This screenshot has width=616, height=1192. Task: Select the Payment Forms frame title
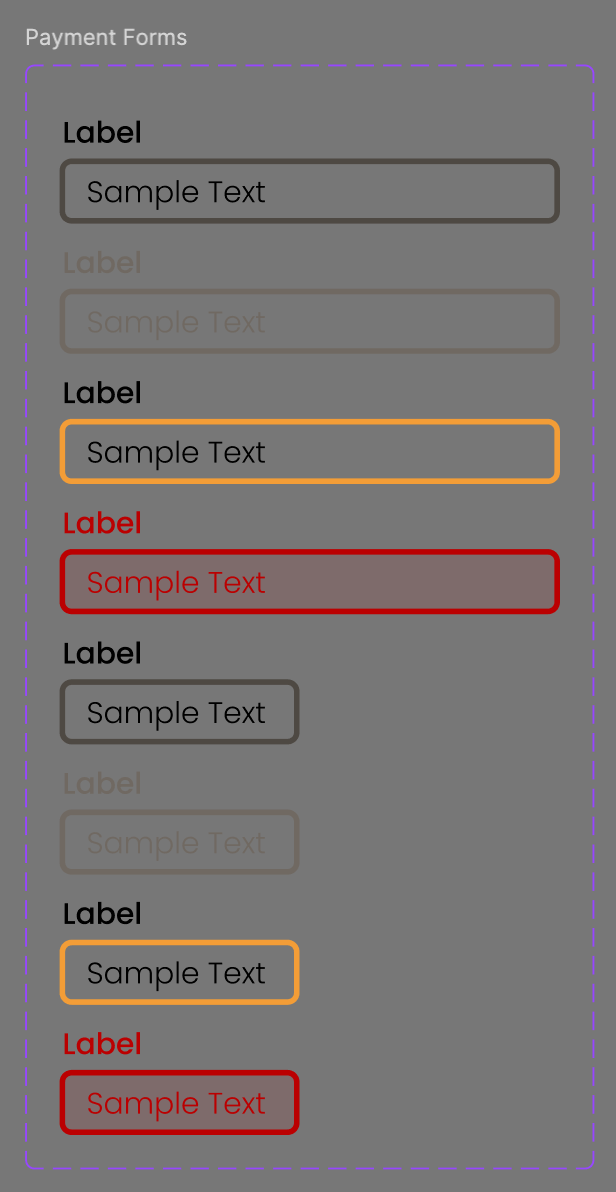(x=106, y=37)
